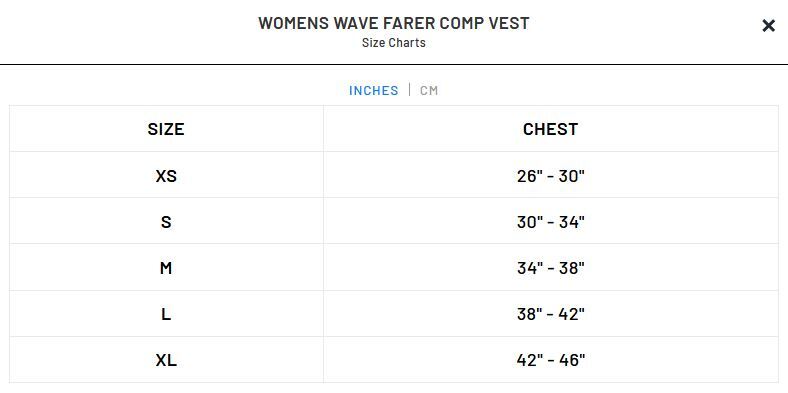Screen dimensions: 788x393
Task: Select the XS size cell
Action: tap(166, 175)
